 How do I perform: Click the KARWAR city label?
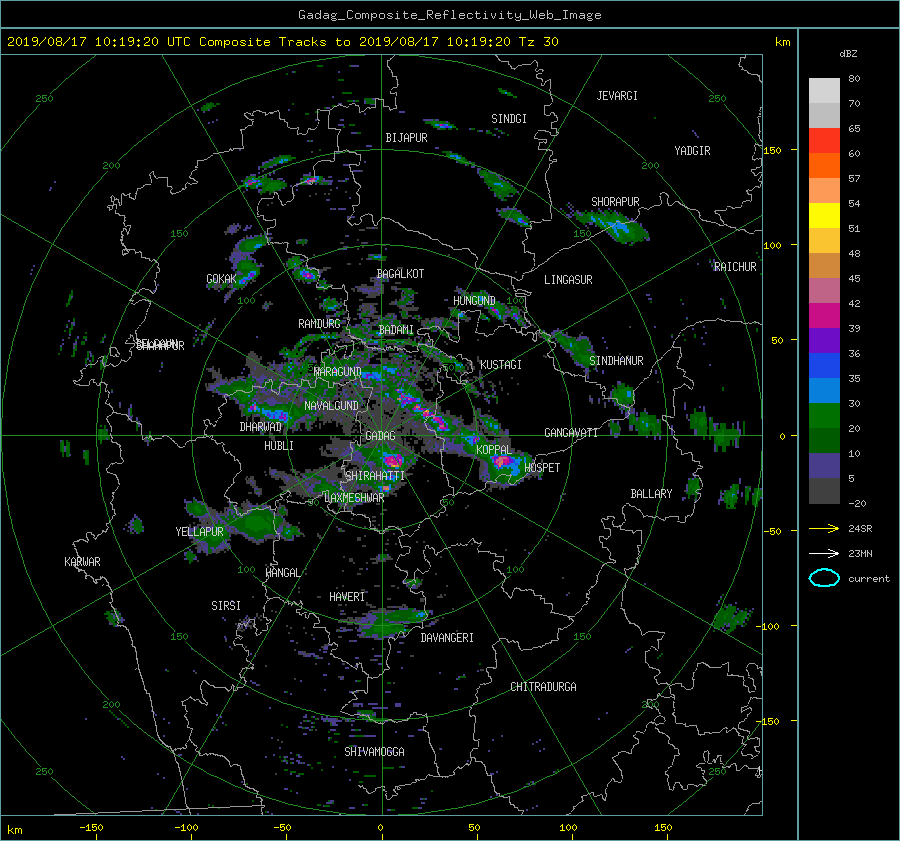coord(82,562)
